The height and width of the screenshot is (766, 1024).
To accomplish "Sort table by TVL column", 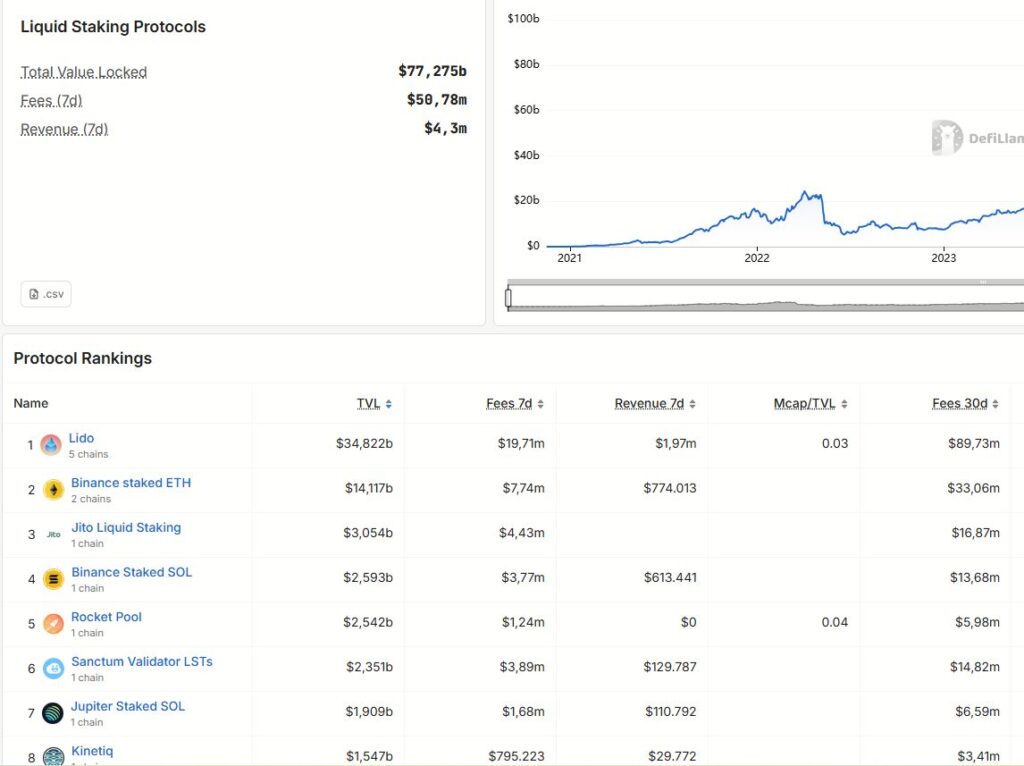I will click(374, 404).
